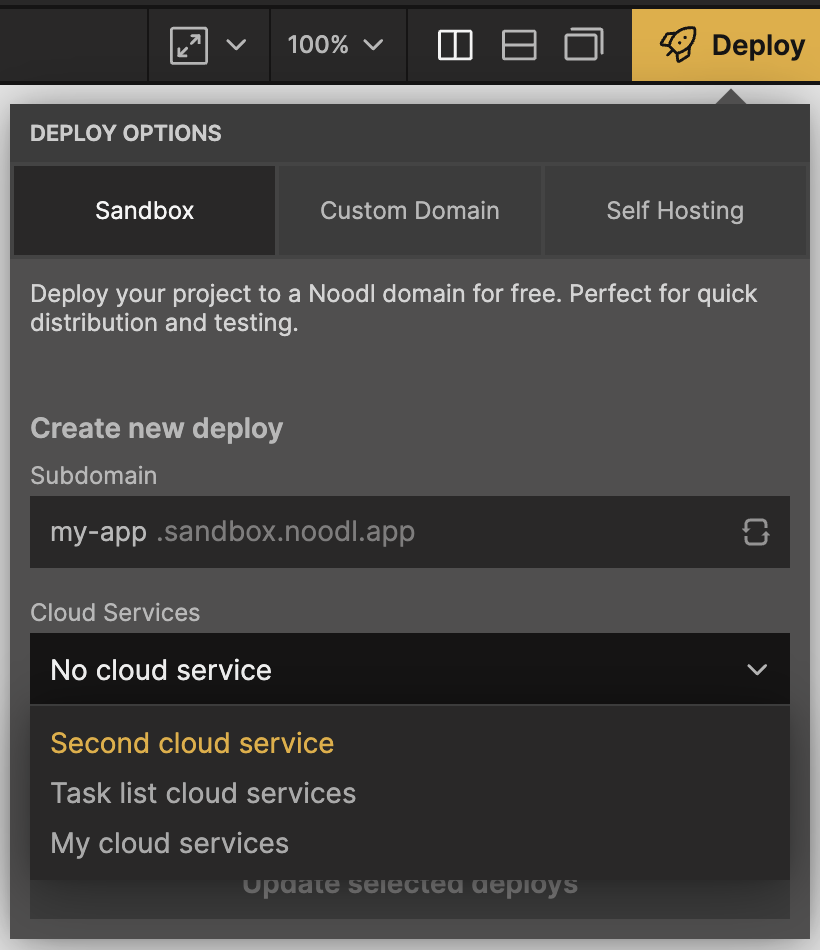Switch to the detached window layout icon

tap(583, 46)
